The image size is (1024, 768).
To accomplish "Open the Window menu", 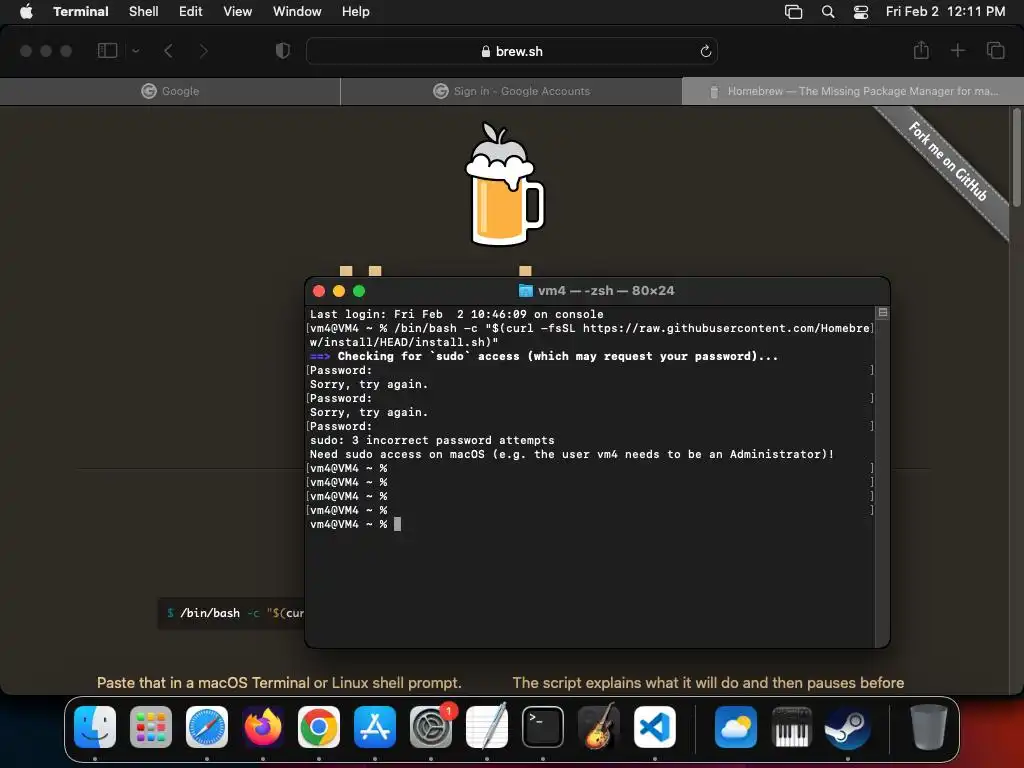I will (x=296, y=11).
